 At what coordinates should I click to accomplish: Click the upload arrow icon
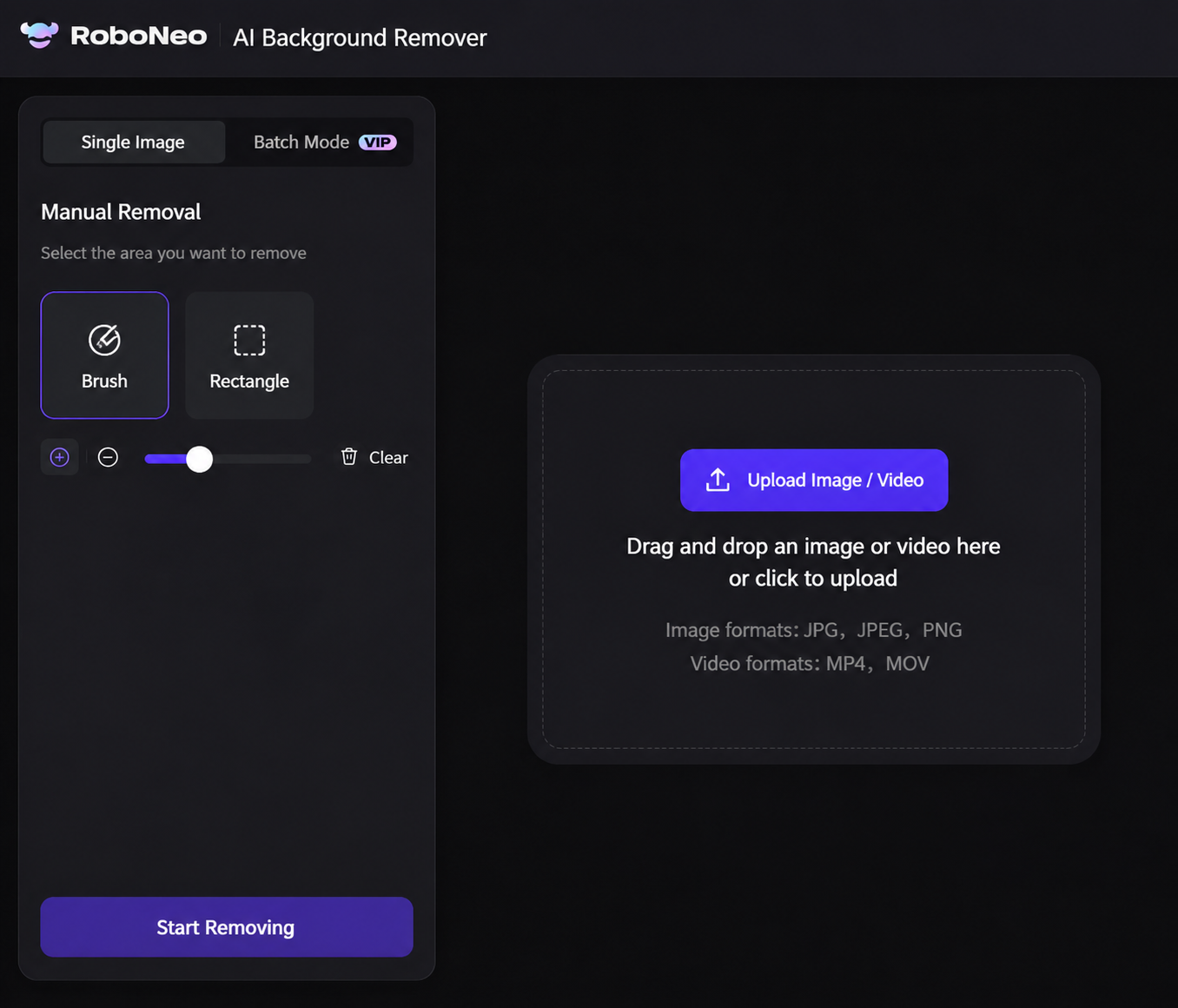tap(718, 480)
